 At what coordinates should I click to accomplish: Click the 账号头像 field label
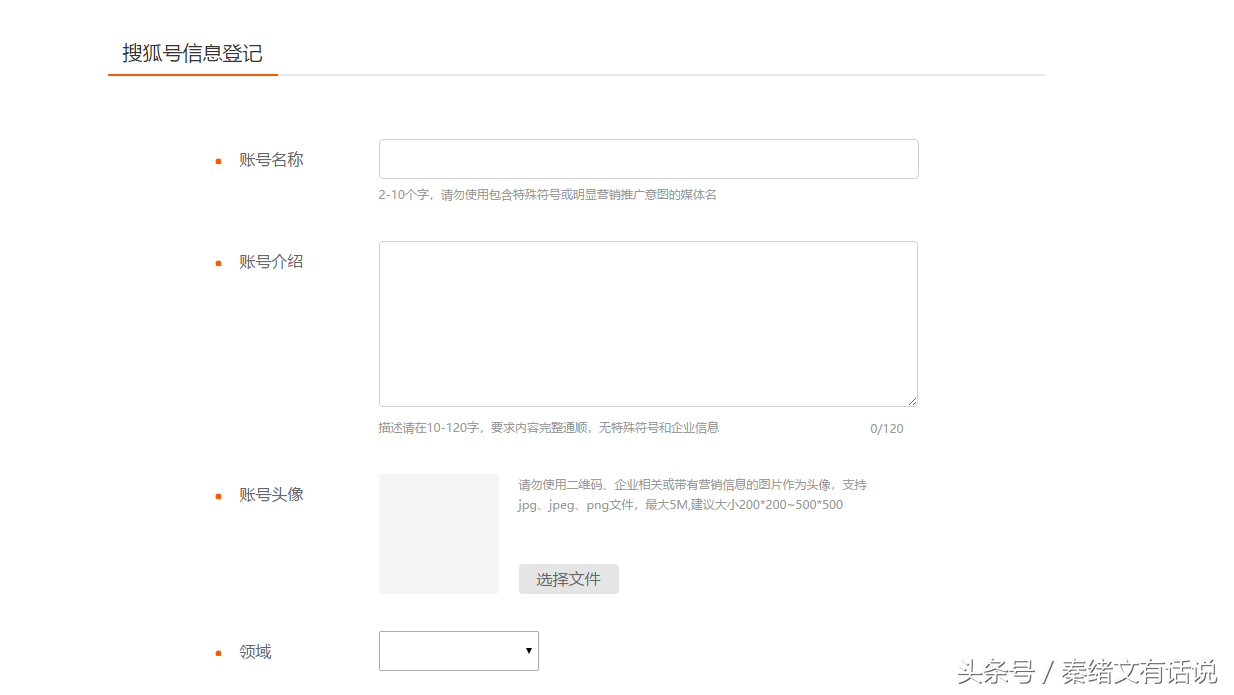(x=271, y=495)
